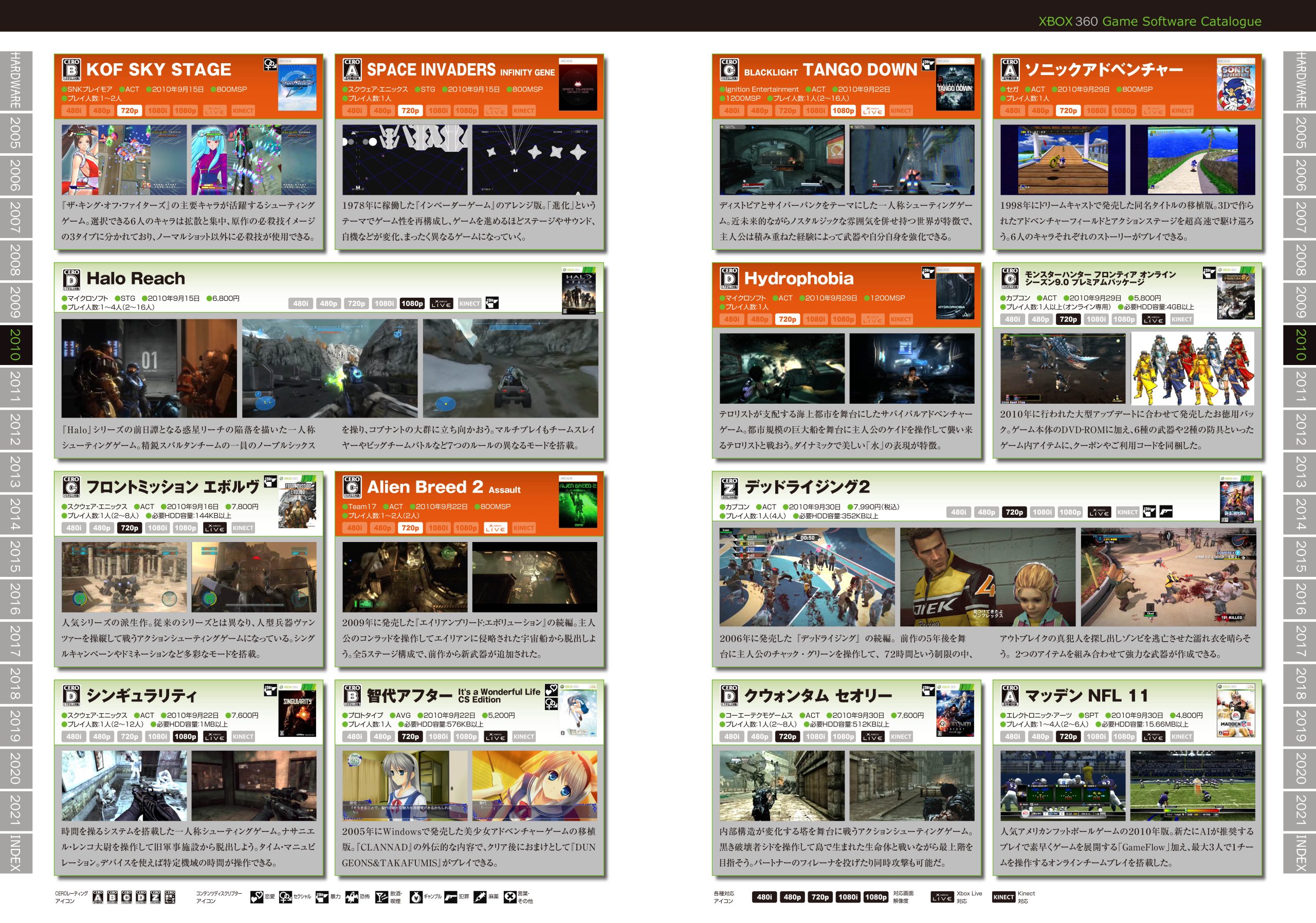1316x923 pixels.
Task: Click the romance hearts icon on 智代アフター header
Action: (x=552, y=690)
